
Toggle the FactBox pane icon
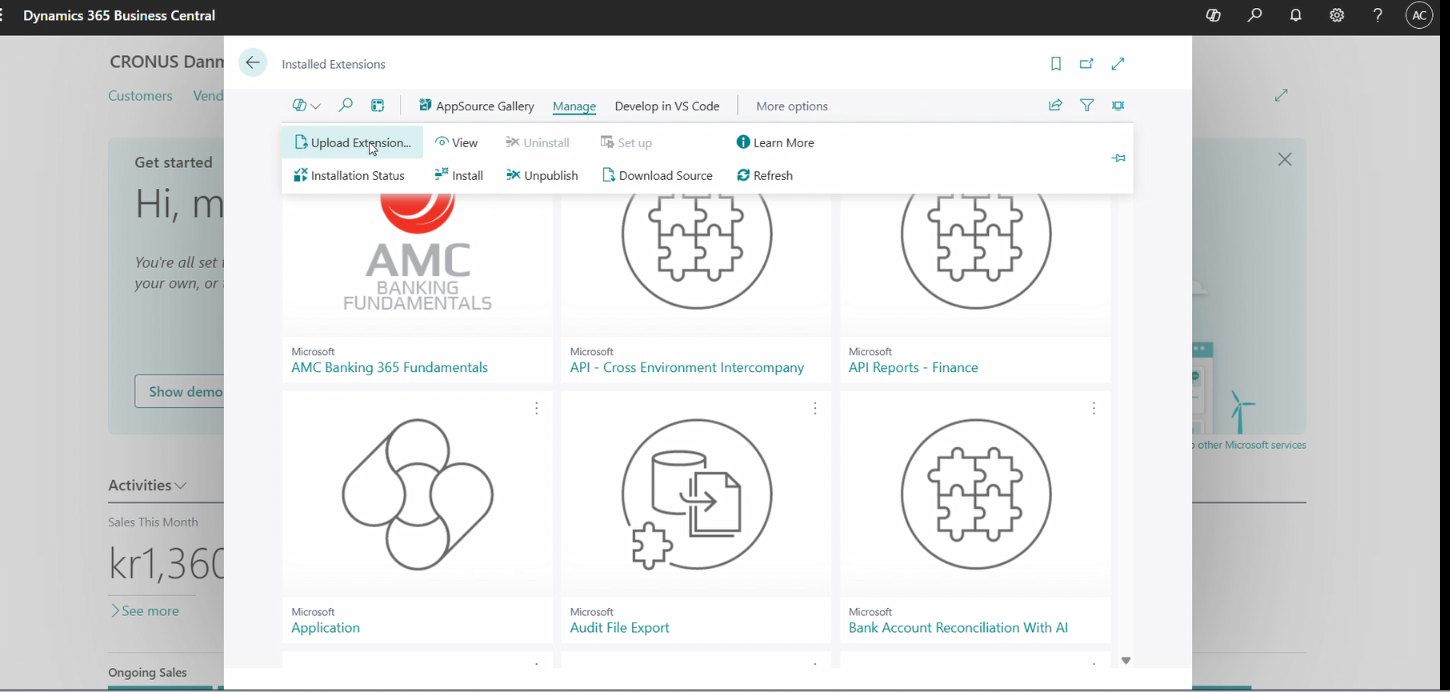pos(1118,105)
